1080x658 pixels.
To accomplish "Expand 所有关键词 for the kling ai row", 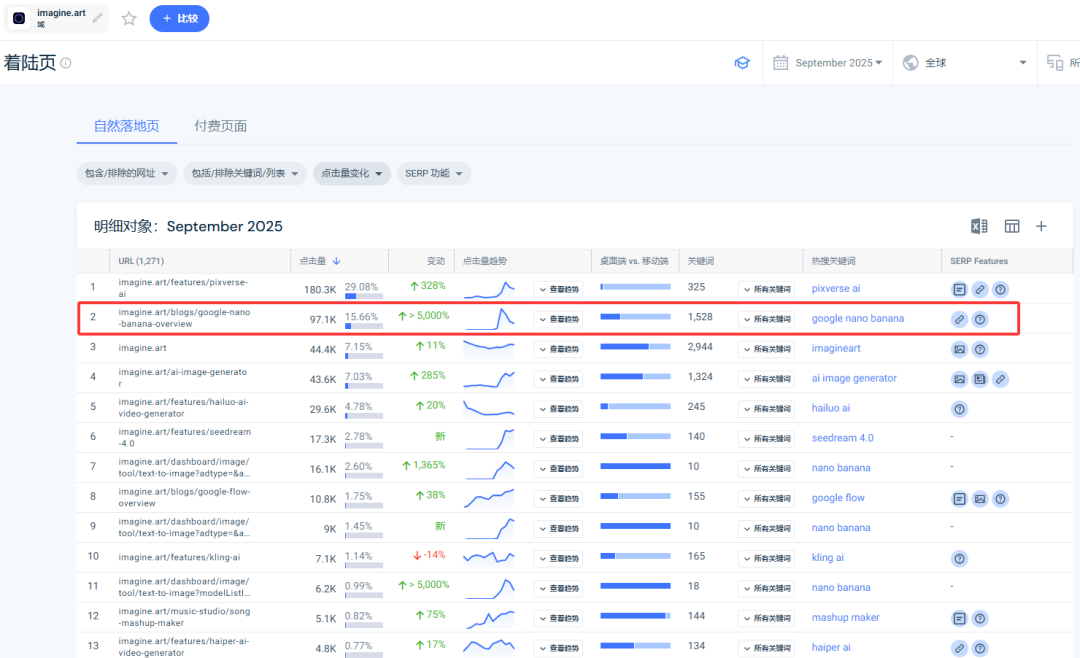I will [767, 559].
